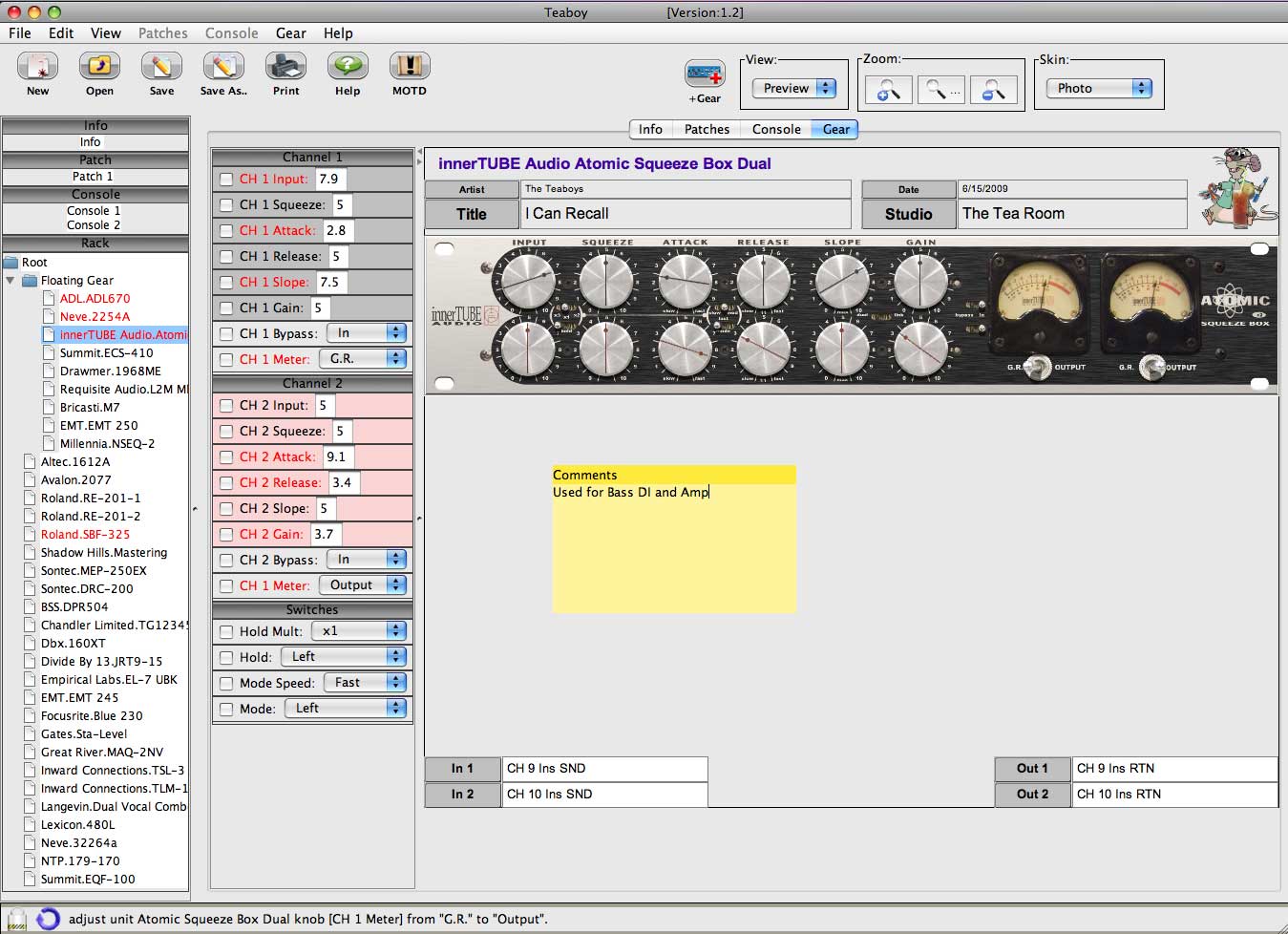Viewport: 1288px width, 934px height.
Task: Click the lock icon in status bar
Action: point(17,919)
